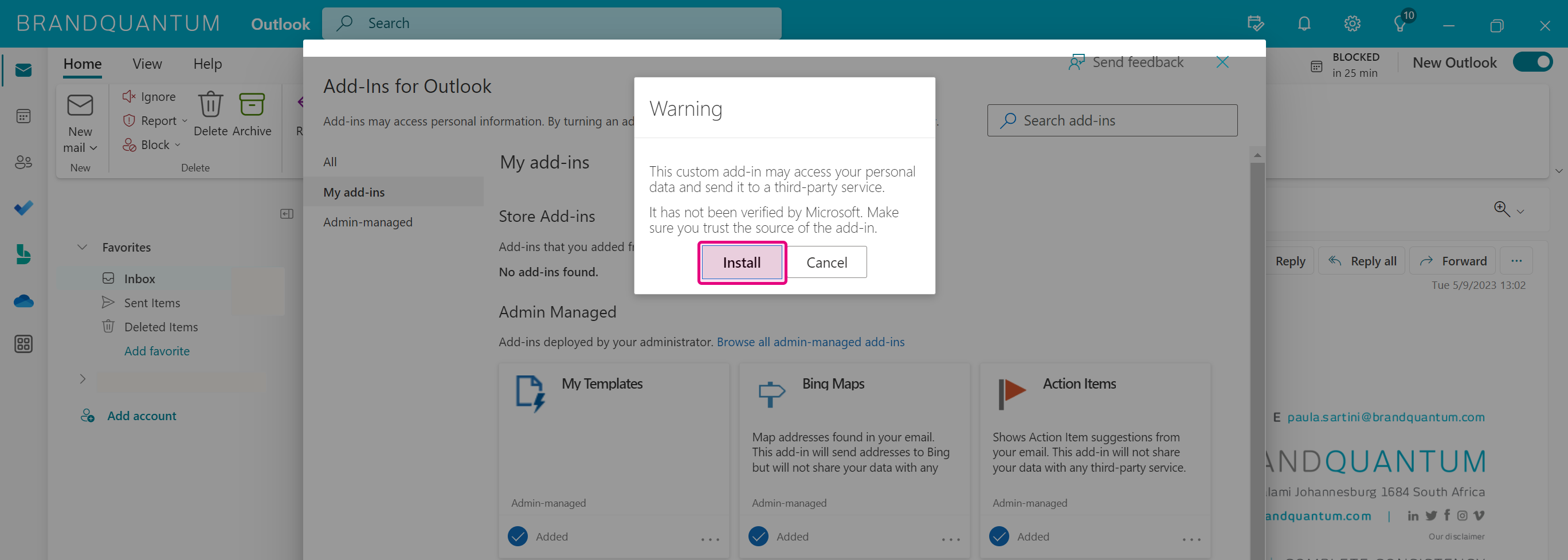The width and height of the screenshot is (1568, 560).
Task: Click the Add favorite link
Action: click(157, 351)
